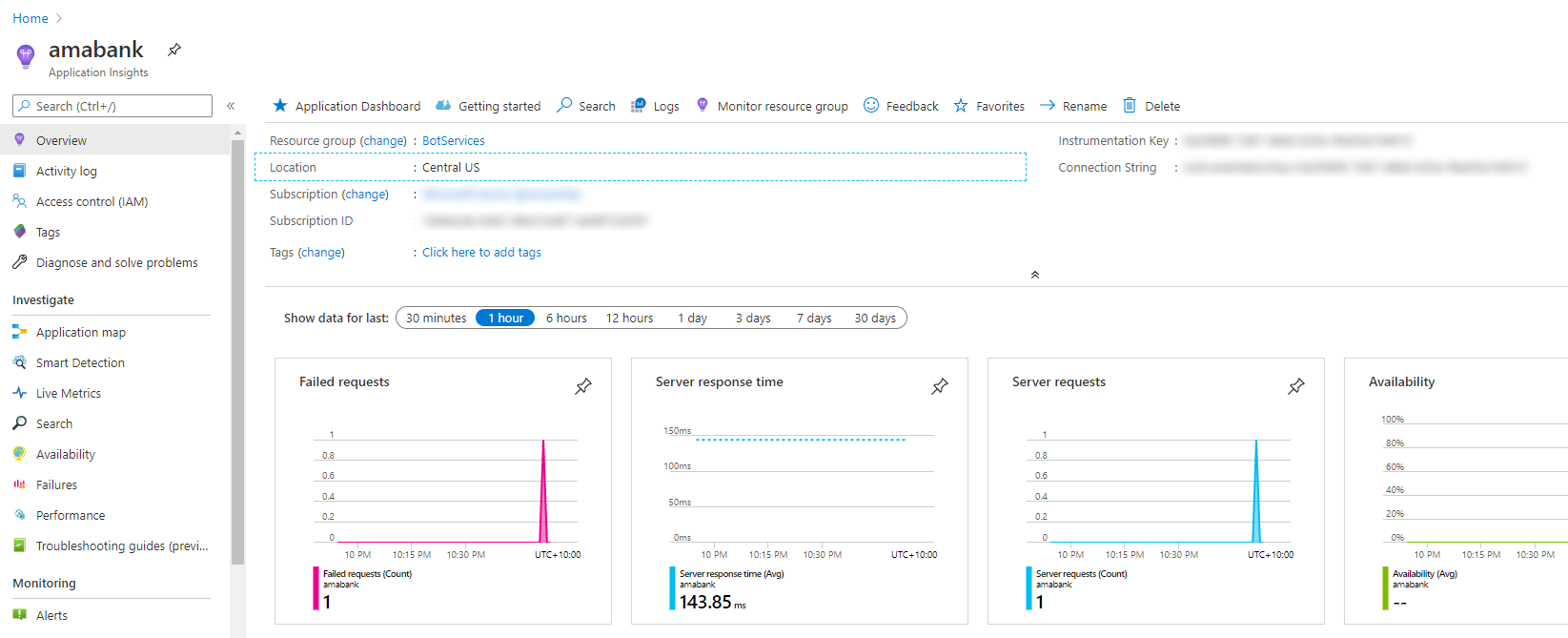
Task: Select the 1 day time range
Action: pyautogui.click(x=693, y=318)
